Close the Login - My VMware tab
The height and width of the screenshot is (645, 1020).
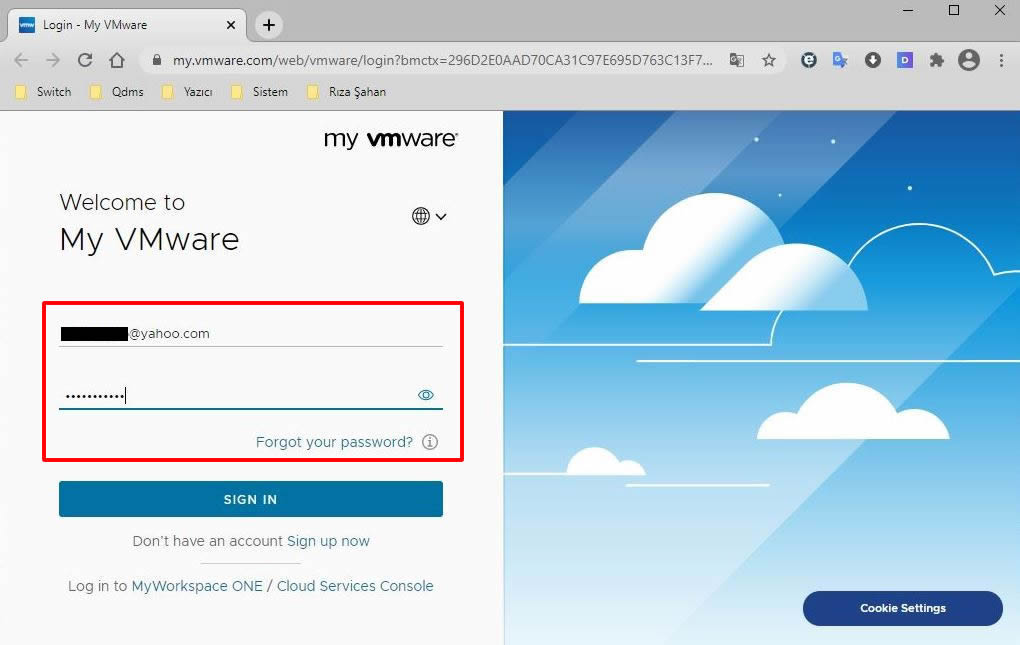pos(231,25)
